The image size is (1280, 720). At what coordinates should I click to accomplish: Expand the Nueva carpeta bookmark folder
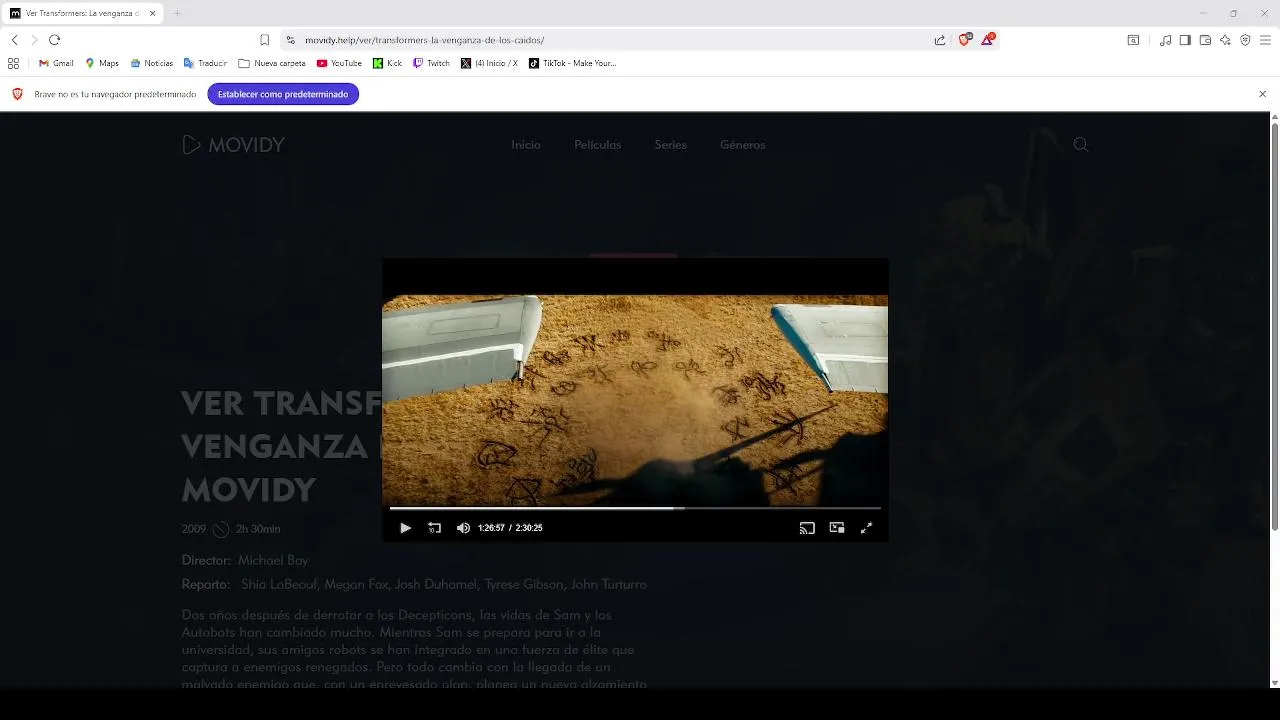pyautogui.click(x=272, y=63)
